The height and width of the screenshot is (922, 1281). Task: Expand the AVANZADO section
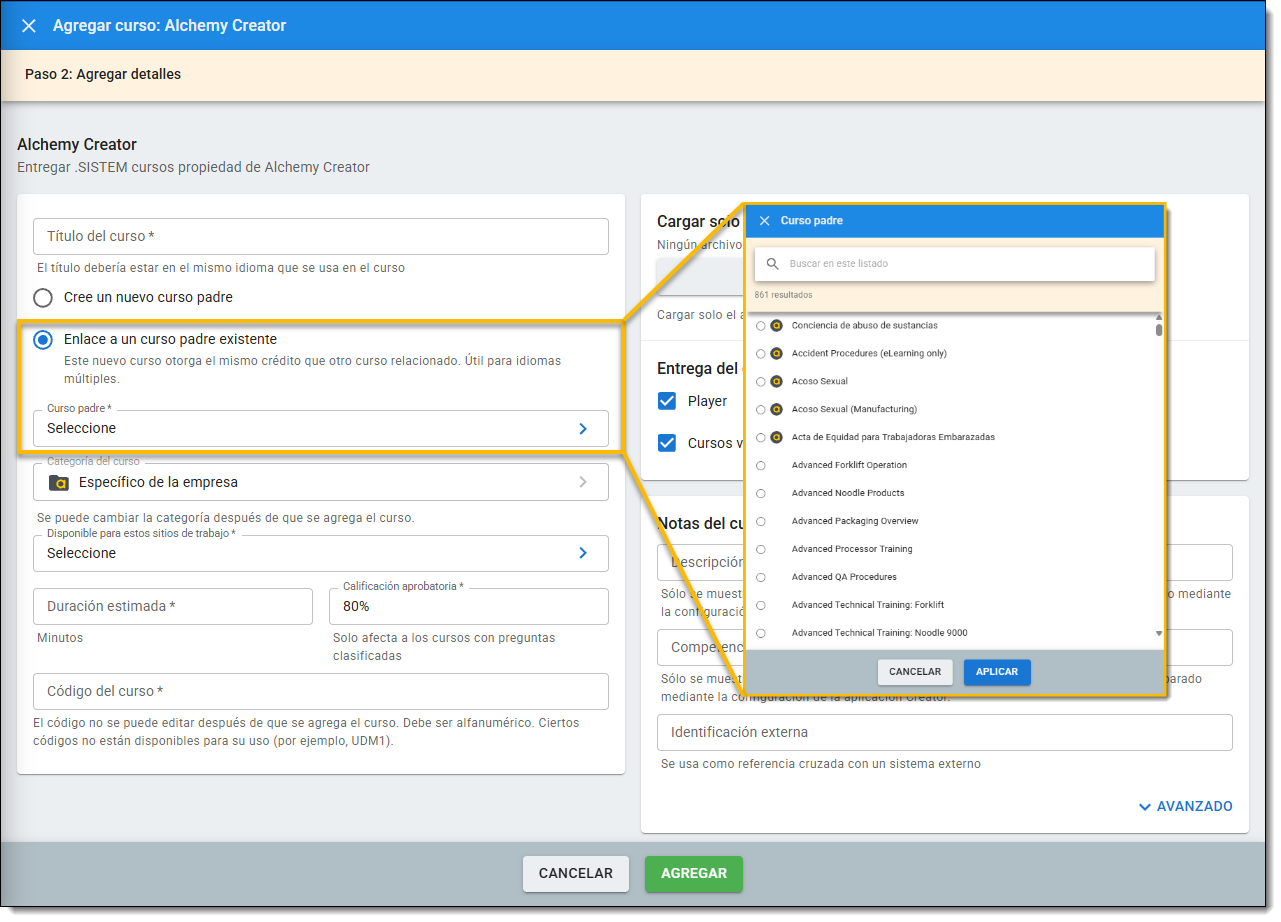point(1185,807)
